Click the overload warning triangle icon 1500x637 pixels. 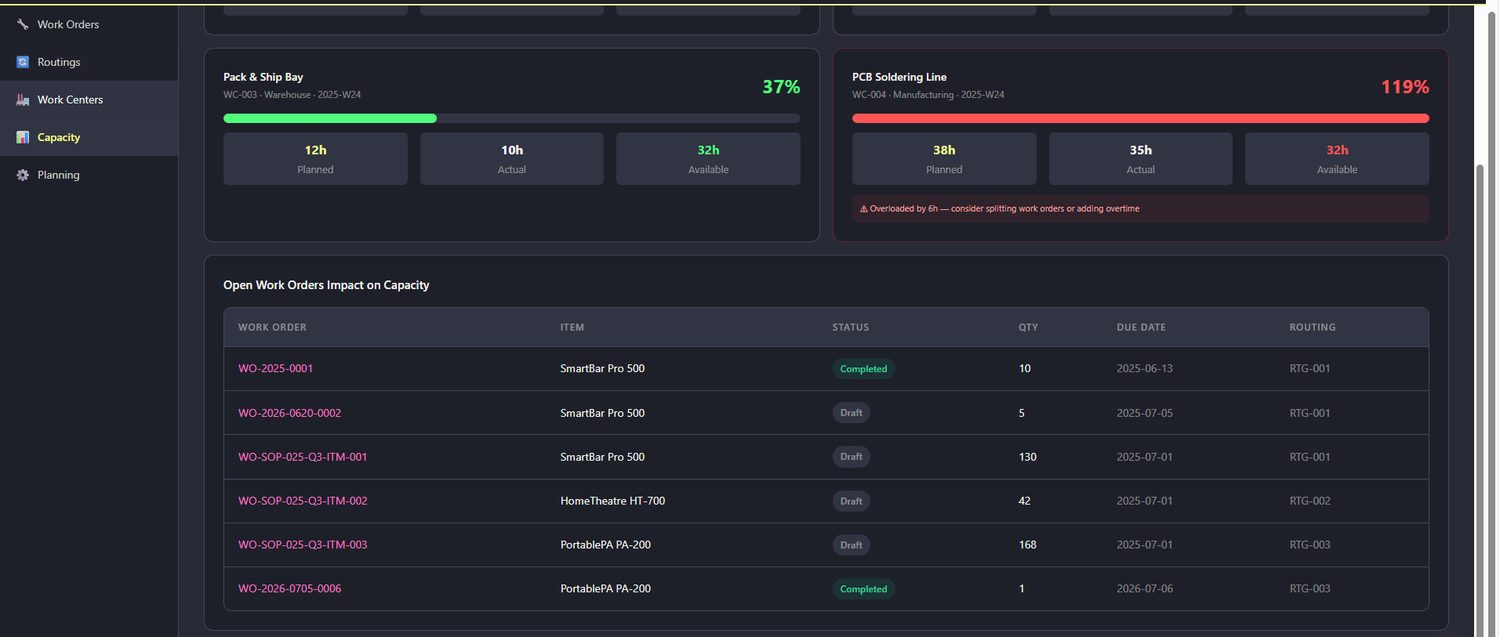point(864,209)
